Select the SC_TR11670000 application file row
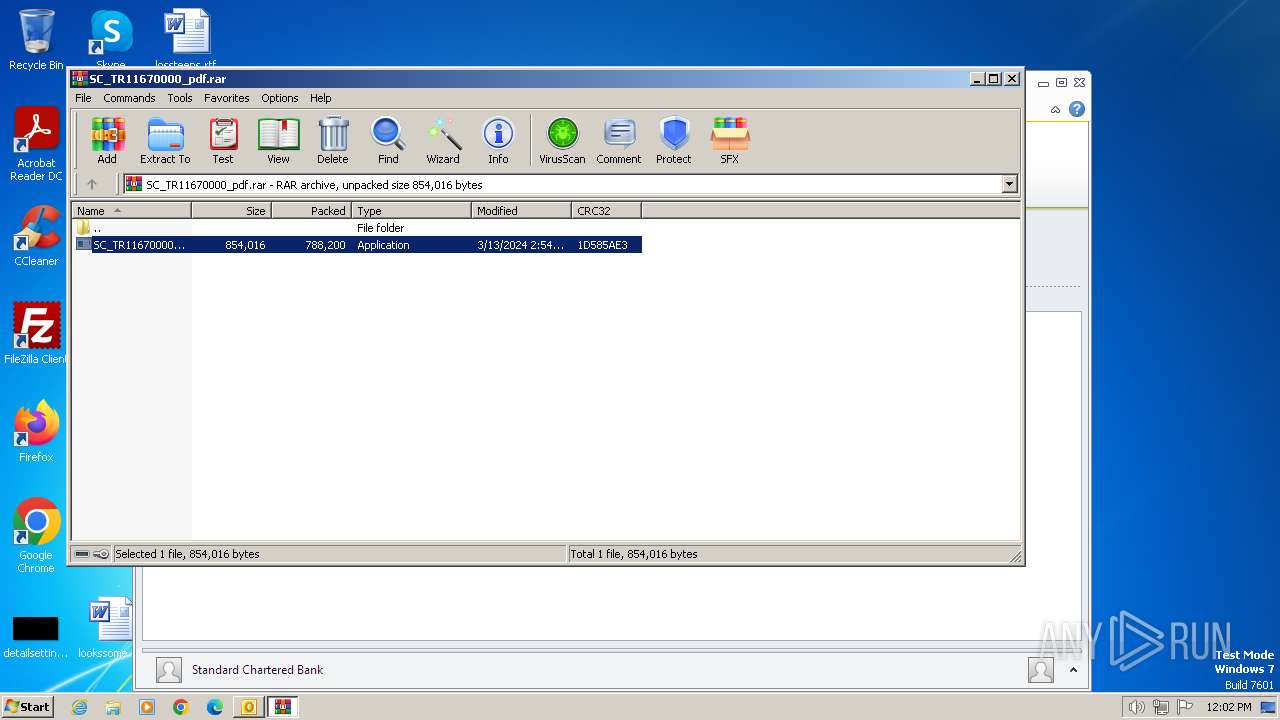The width and height of the screenshot is (1280, 720). (x=357, y=245)
